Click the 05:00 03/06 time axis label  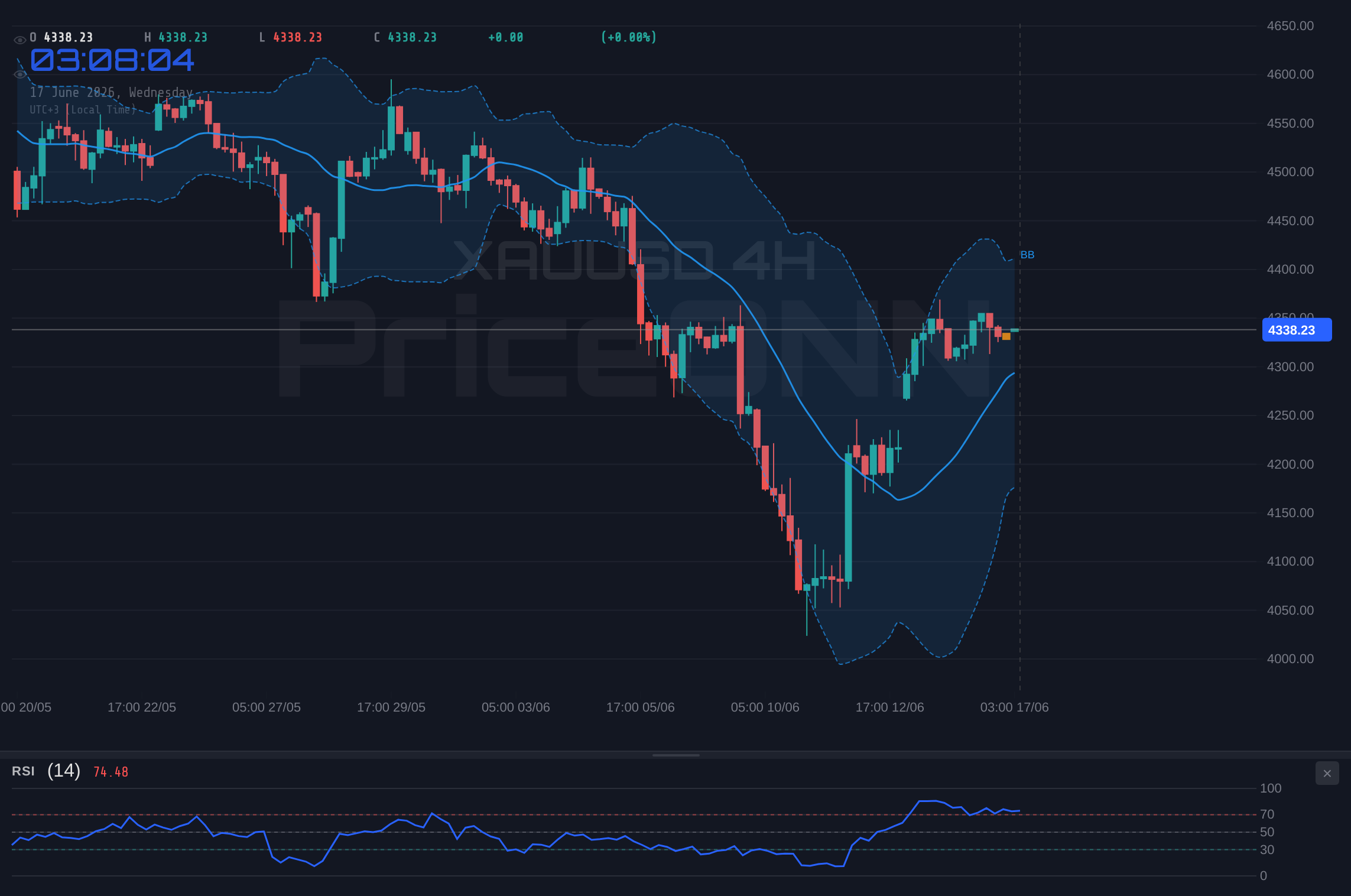516,707
